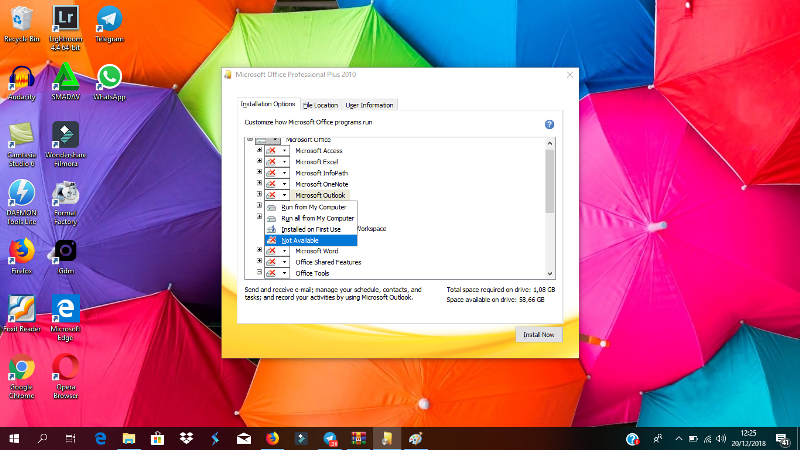Click the taskbar search icon
Viewport: 800px width, 450px height.
point(42,438)
